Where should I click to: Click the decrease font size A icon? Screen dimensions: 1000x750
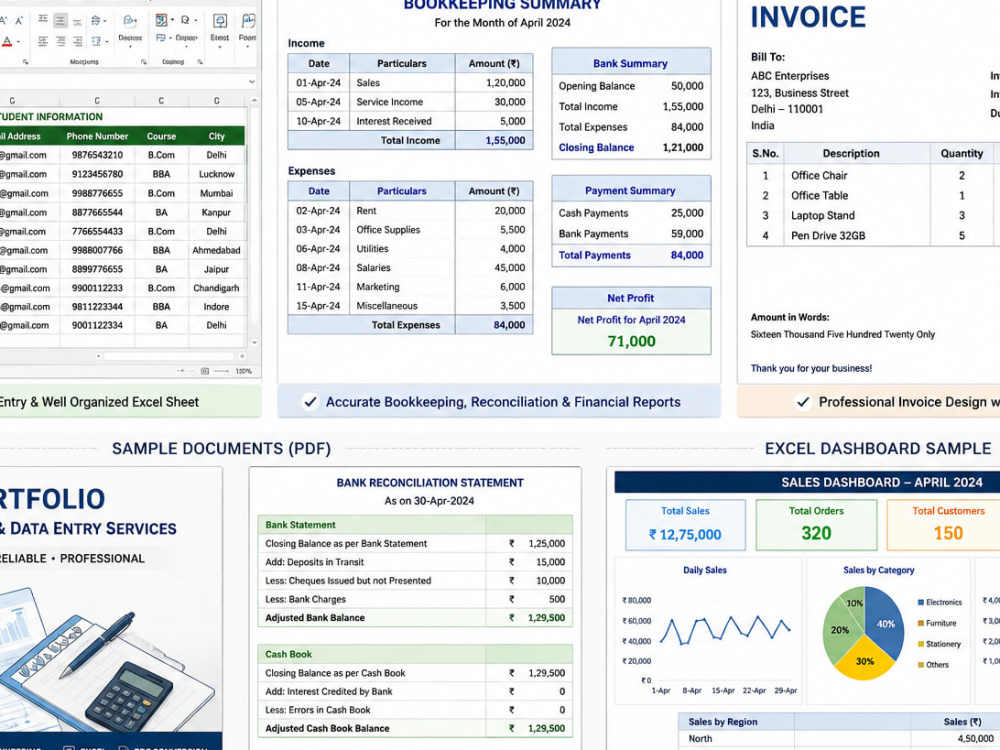18,20
